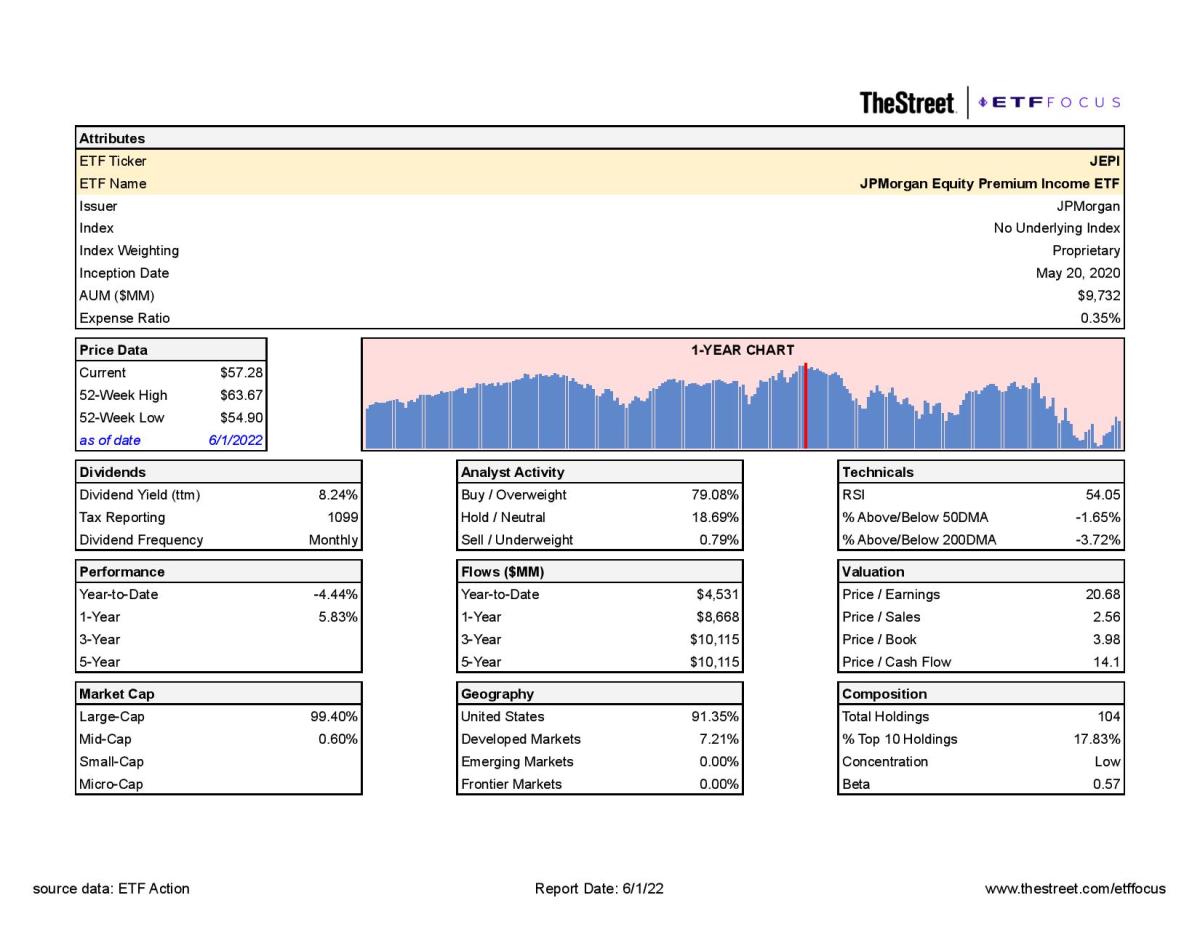Click the Small-Cap row label
The image size is (1200, 927).
(112, 762)
